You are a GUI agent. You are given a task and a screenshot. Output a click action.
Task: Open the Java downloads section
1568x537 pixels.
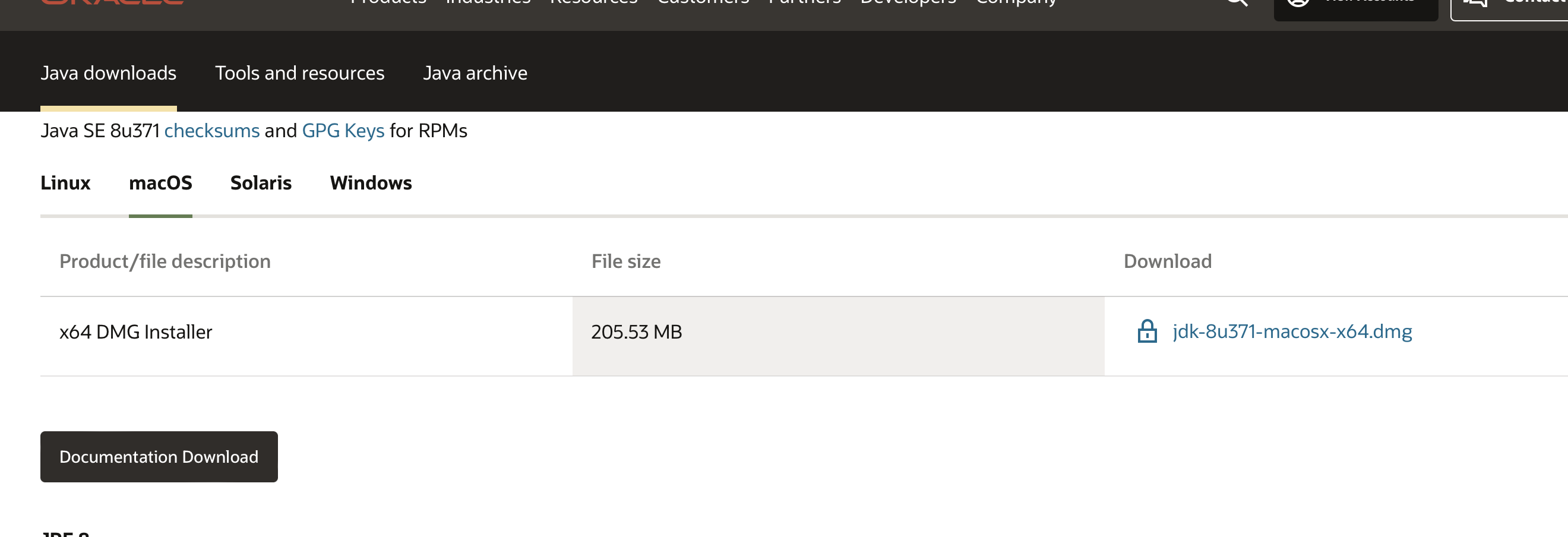(x=108, y=73)
